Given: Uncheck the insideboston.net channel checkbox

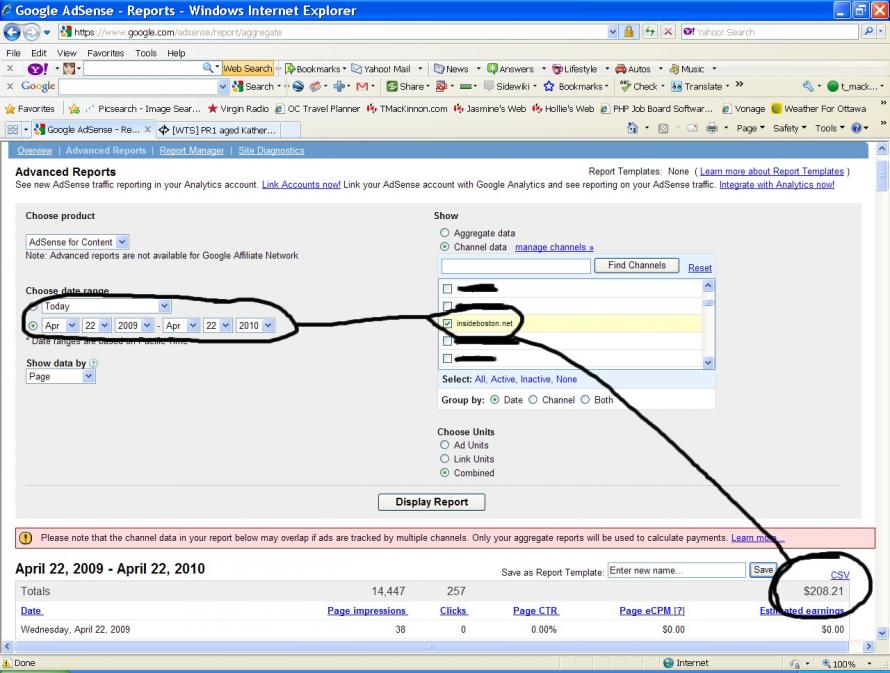Looking at the screenshot, I should point(447,323).
